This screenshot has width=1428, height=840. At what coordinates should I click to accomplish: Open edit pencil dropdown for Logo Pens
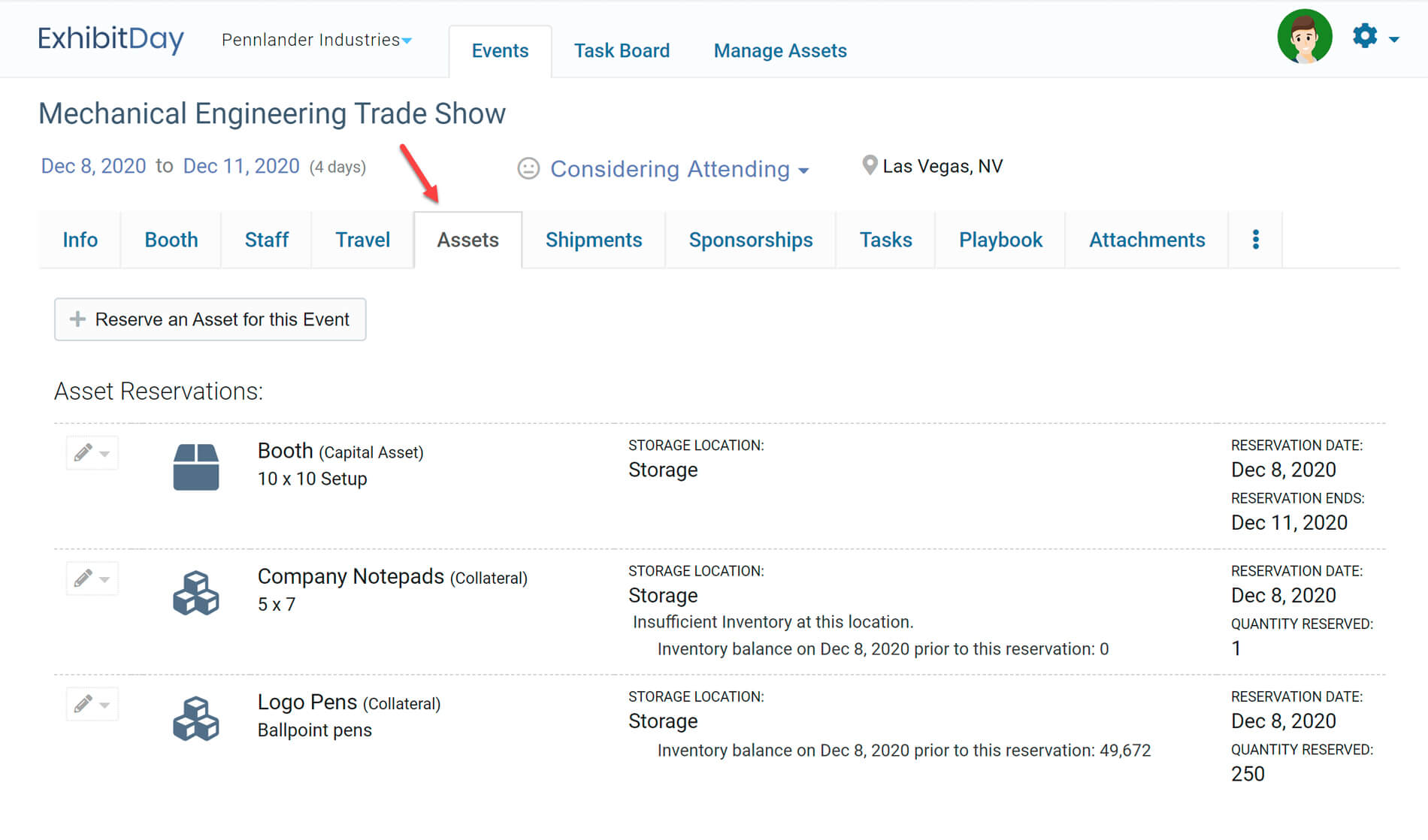tap(92, 704)
